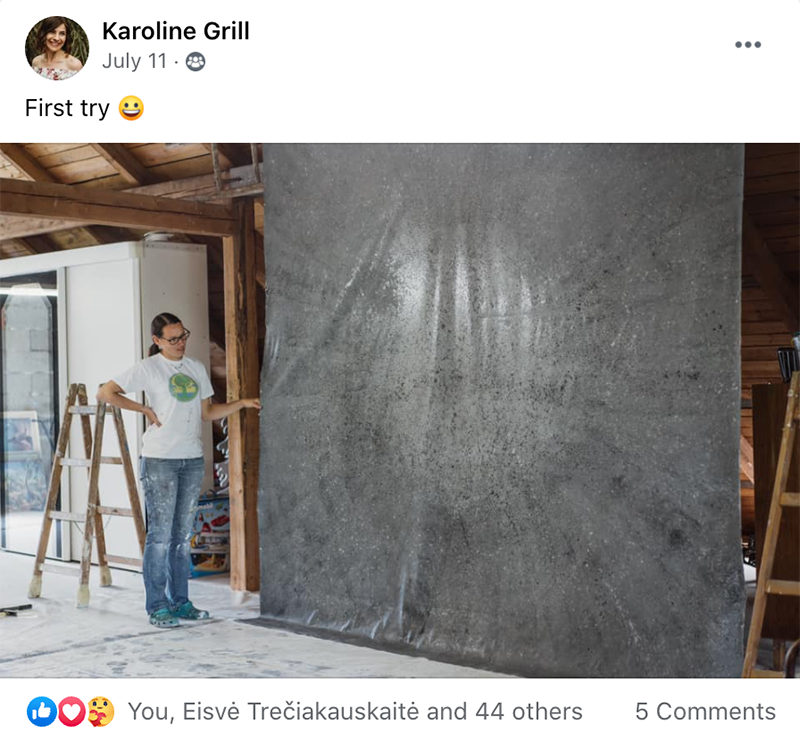This screenshot has width=800, height=741.
Task: Show the 5 Comments list
Action: tap(705, 711)
